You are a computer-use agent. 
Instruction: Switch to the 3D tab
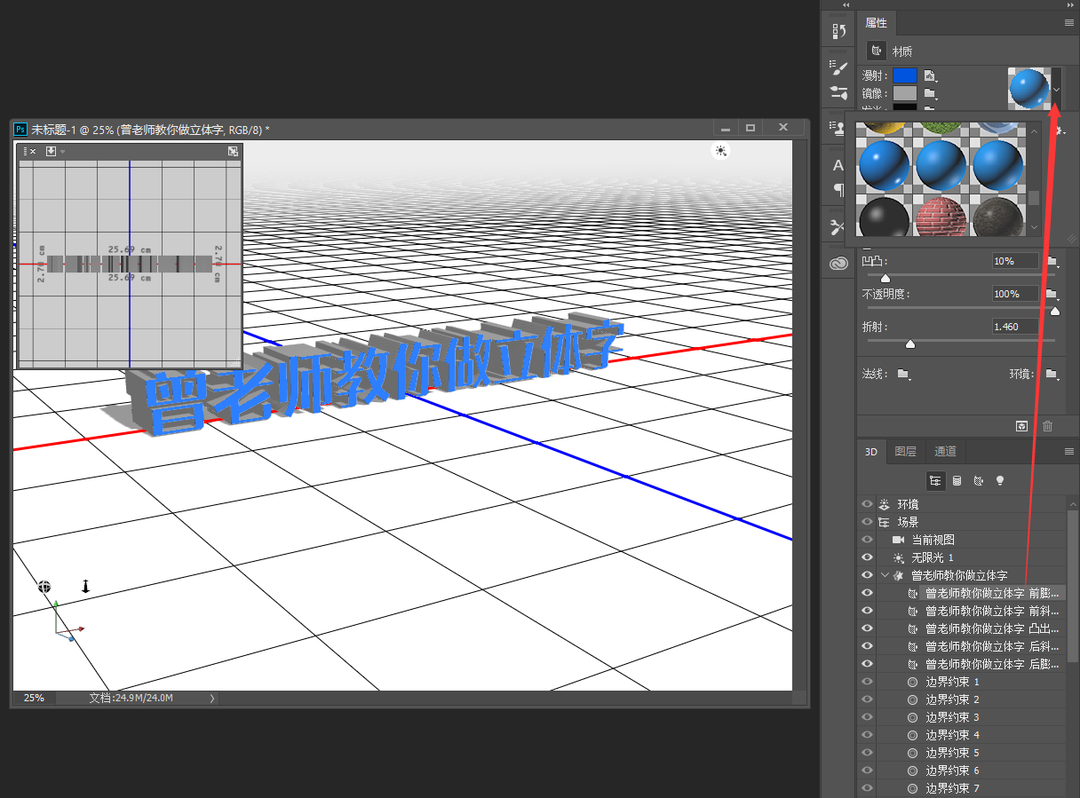871,452
